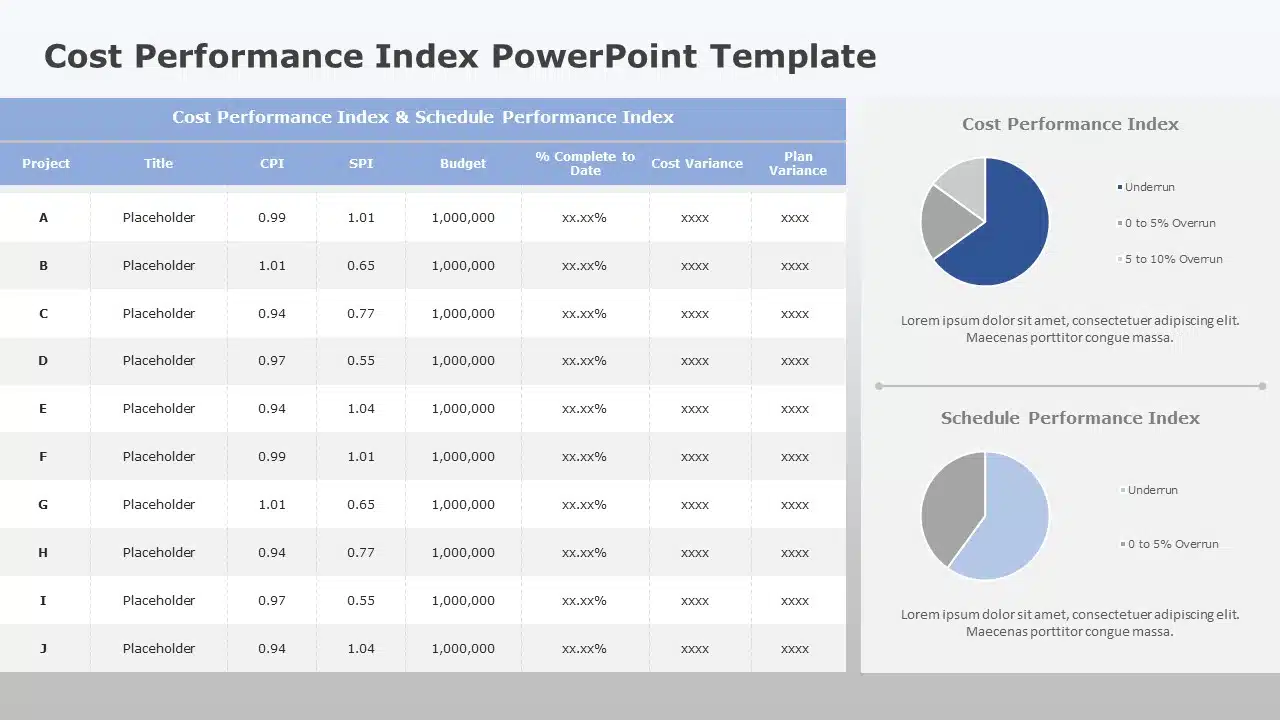This screenshot has width=1280, height=720.
Task: Click the Underrun legend entry in SPI chart
Action: [1149, 490]
